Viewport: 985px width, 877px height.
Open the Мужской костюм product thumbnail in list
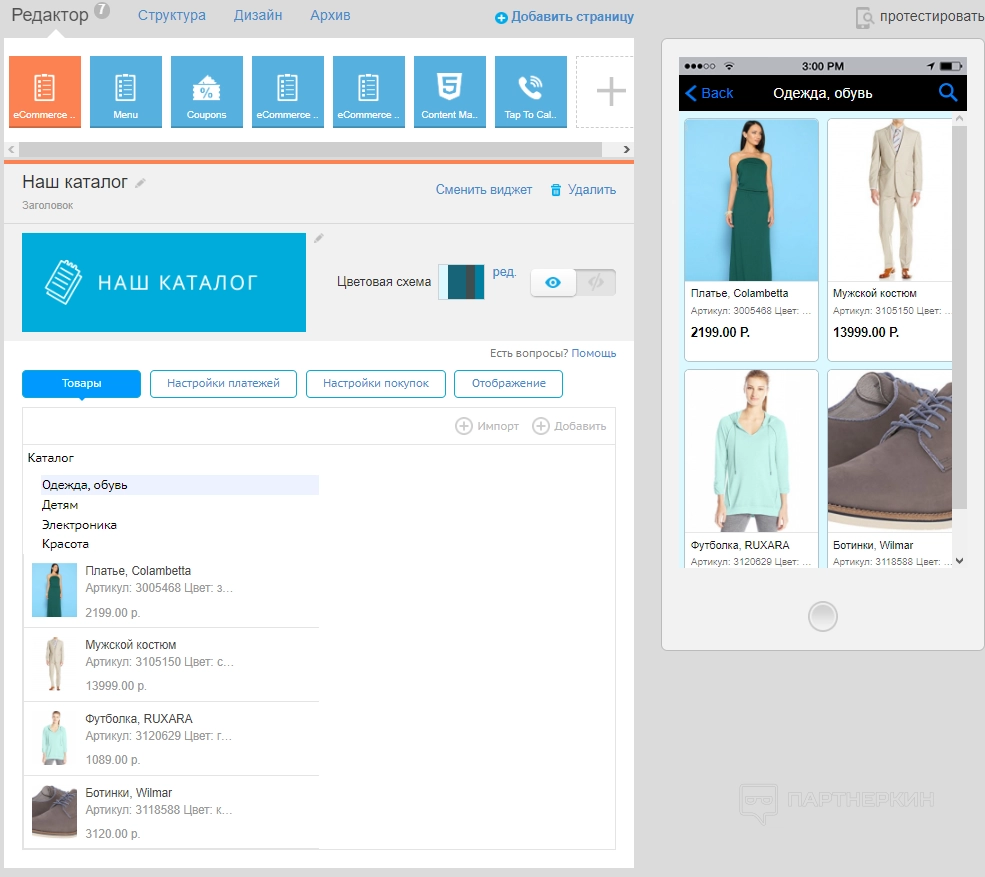tap(54, 664)
